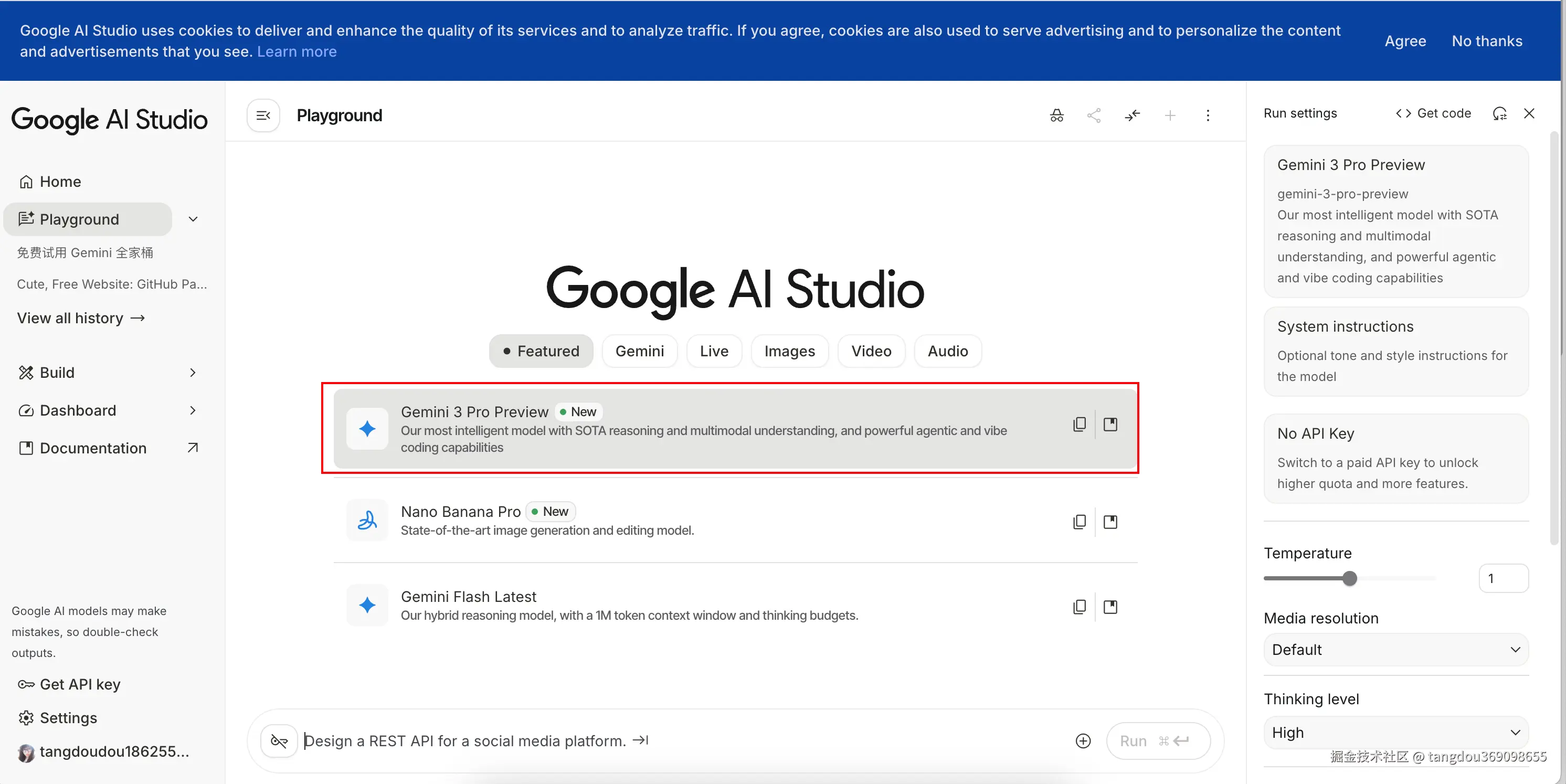The width and height of the screenshot is (1566, 784).
Task: Expand the Build section chevron
Action: click(x=193, y=373)
